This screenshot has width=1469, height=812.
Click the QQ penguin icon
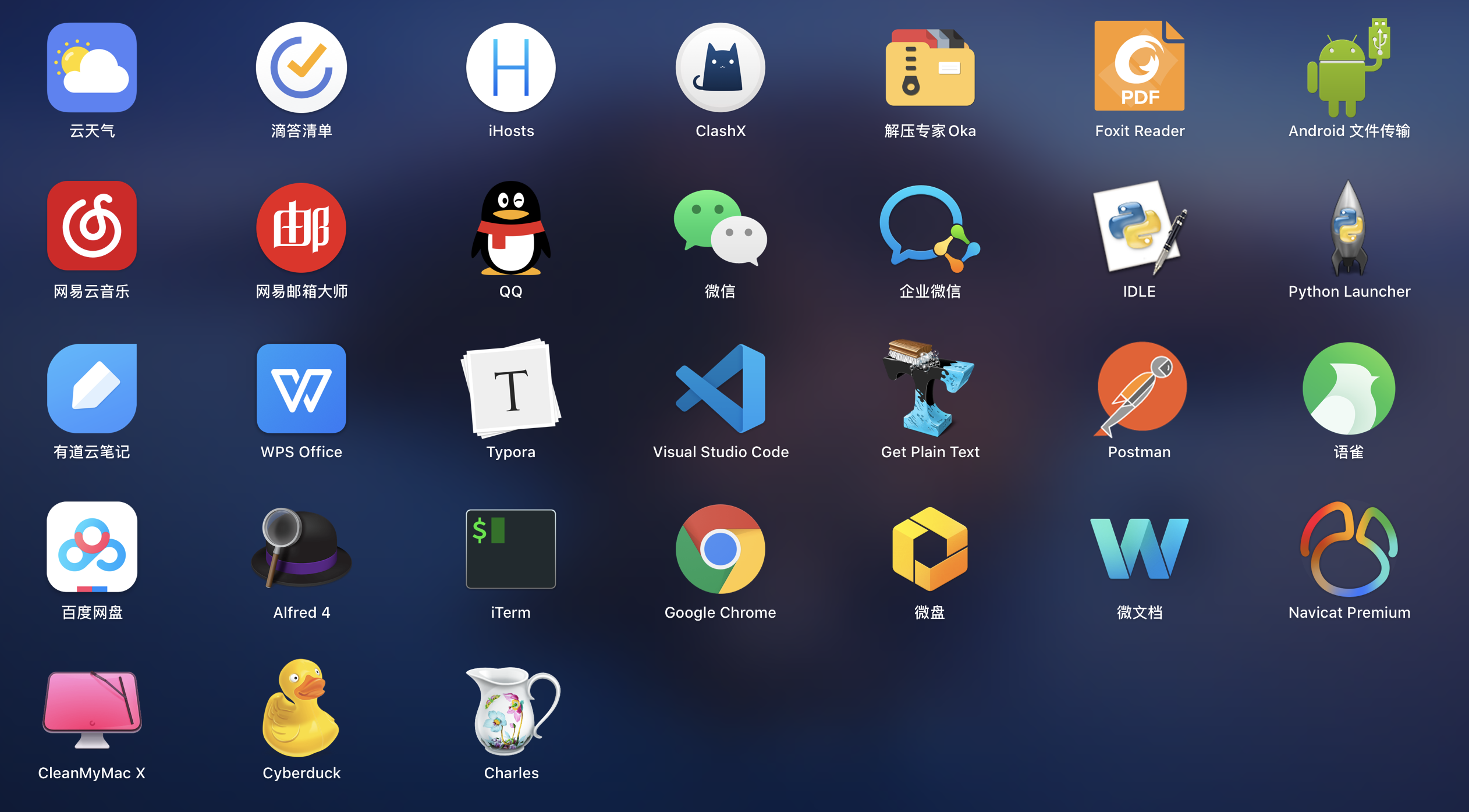(x=510, y=228)
